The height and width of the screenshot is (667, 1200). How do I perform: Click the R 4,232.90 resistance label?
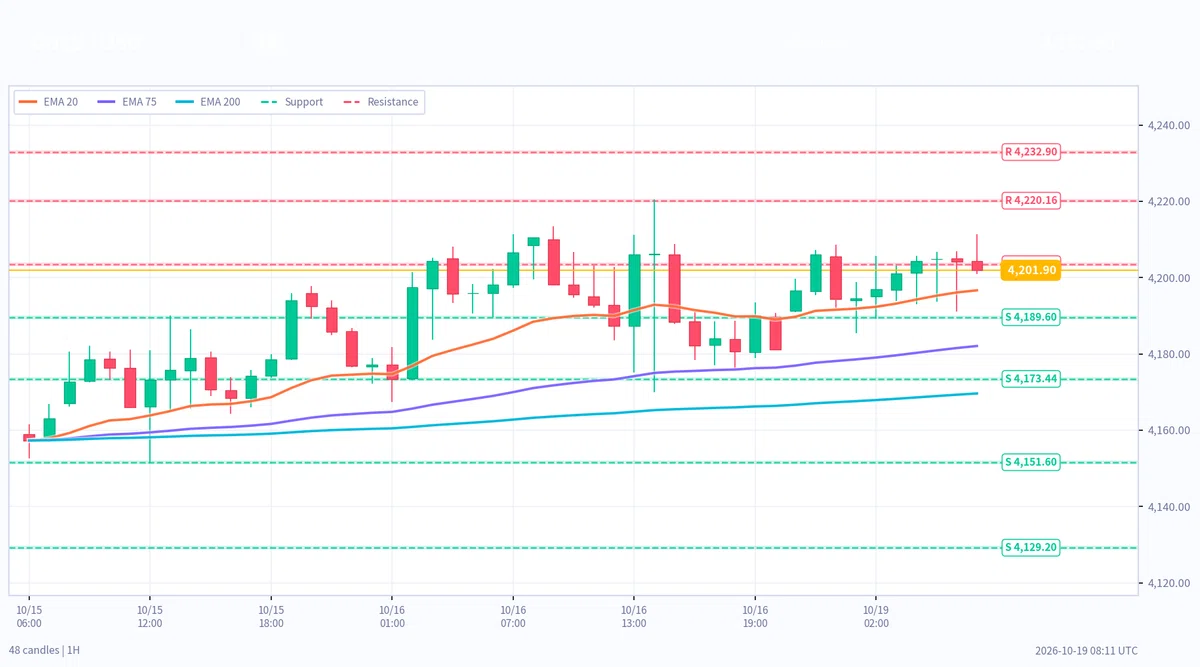pyautogui.click(x=1030, y=152)
